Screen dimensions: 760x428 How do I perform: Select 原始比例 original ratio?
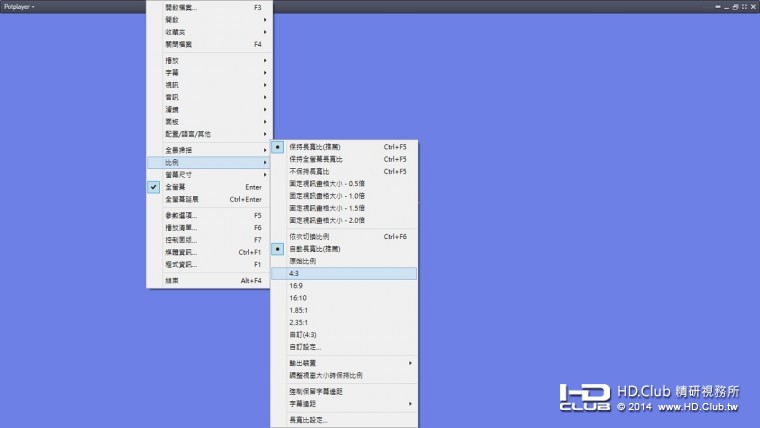(x=344, y=261)
